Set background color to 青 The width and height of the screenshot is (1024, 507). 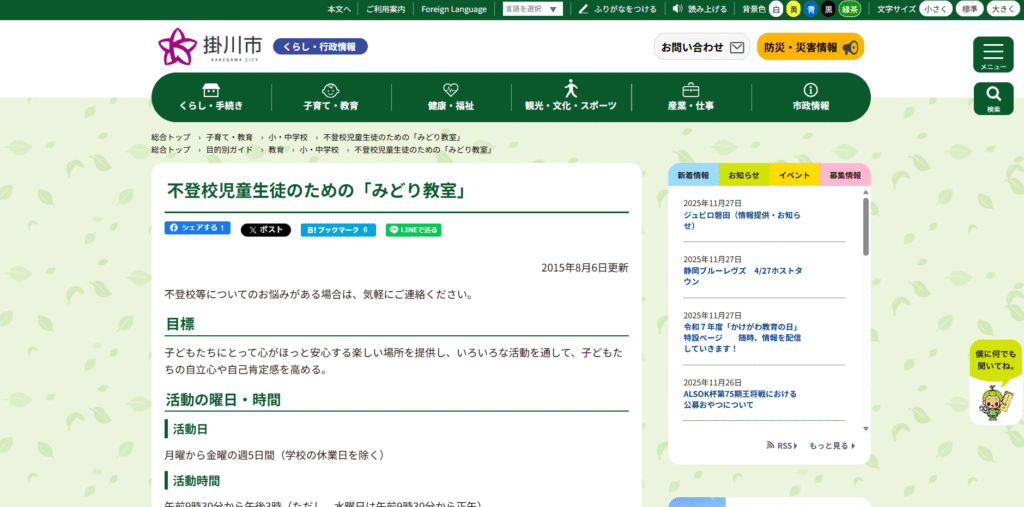[811, 9]
